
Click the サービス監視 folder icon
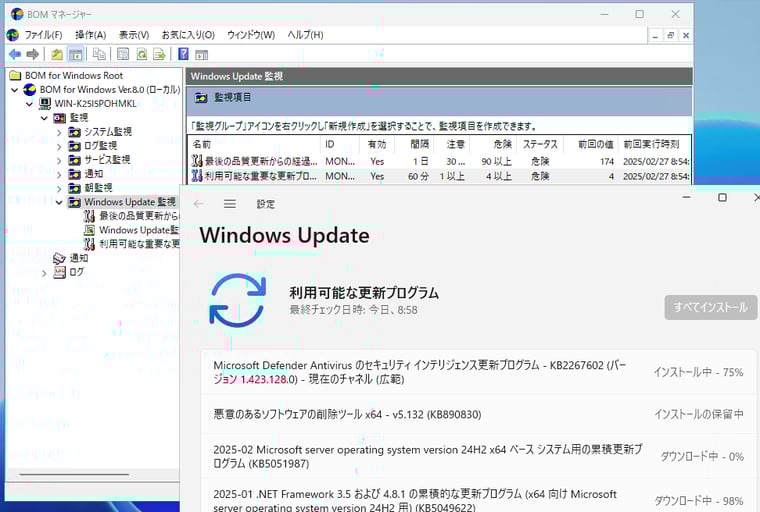point(74,160)
